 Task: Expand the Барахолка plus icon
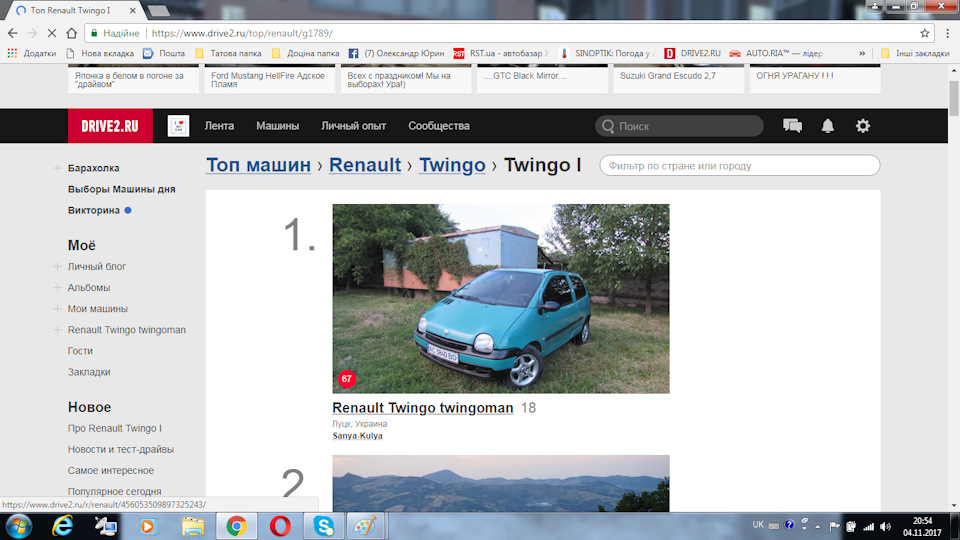58,168
